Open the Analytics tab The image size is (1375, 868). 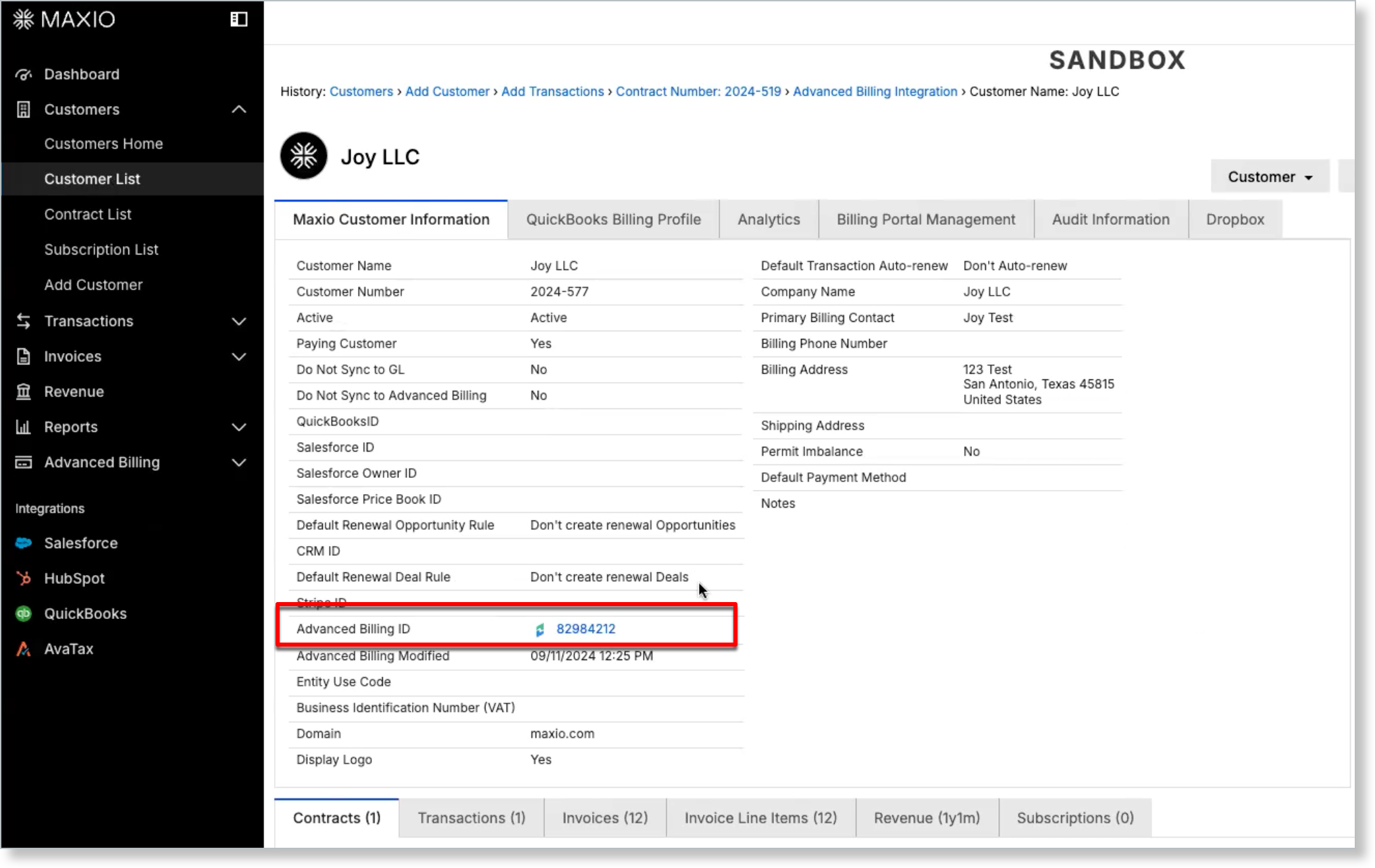pos(769,219)
